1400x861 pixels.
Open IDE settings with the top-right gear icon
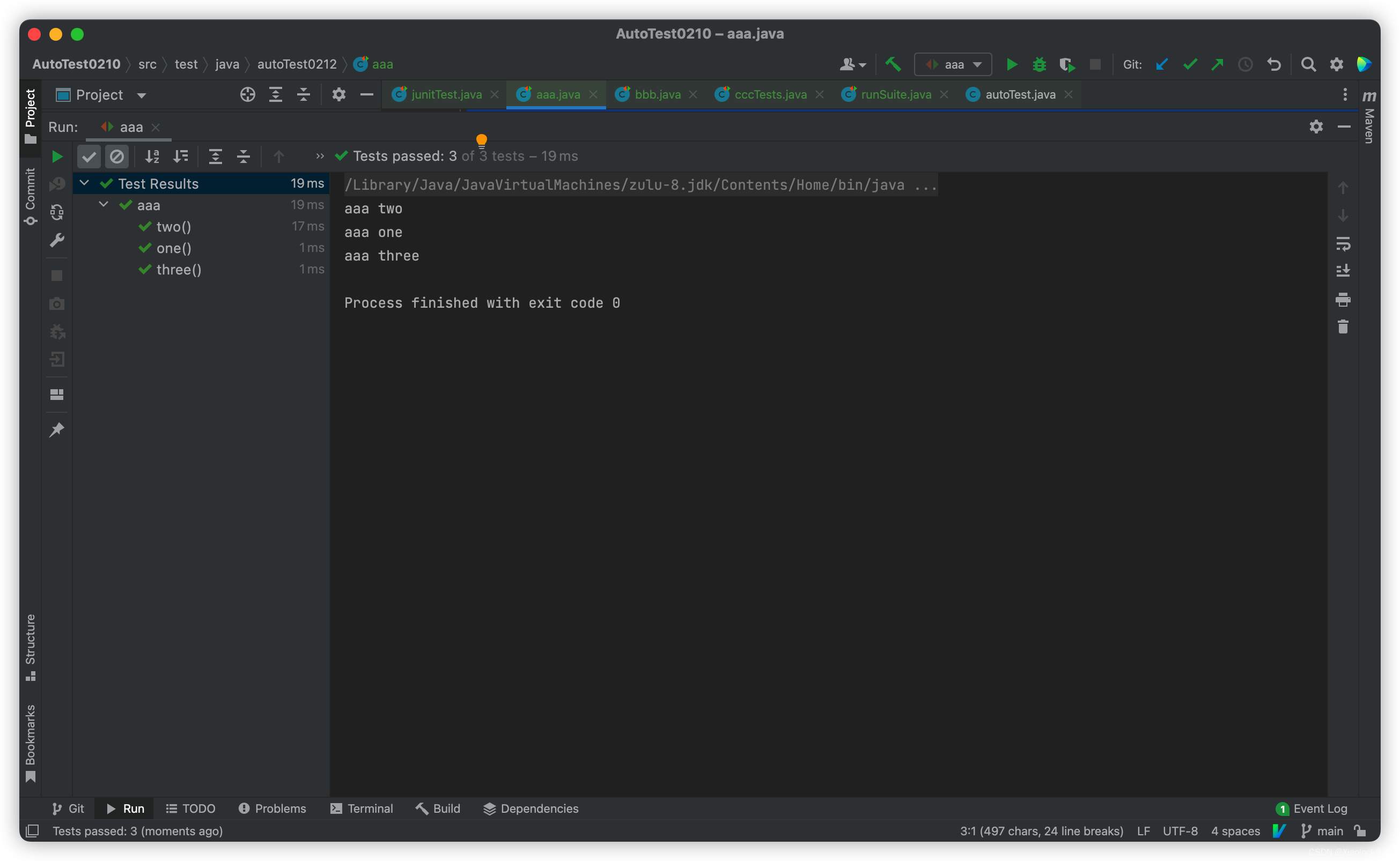point(1336,64)
